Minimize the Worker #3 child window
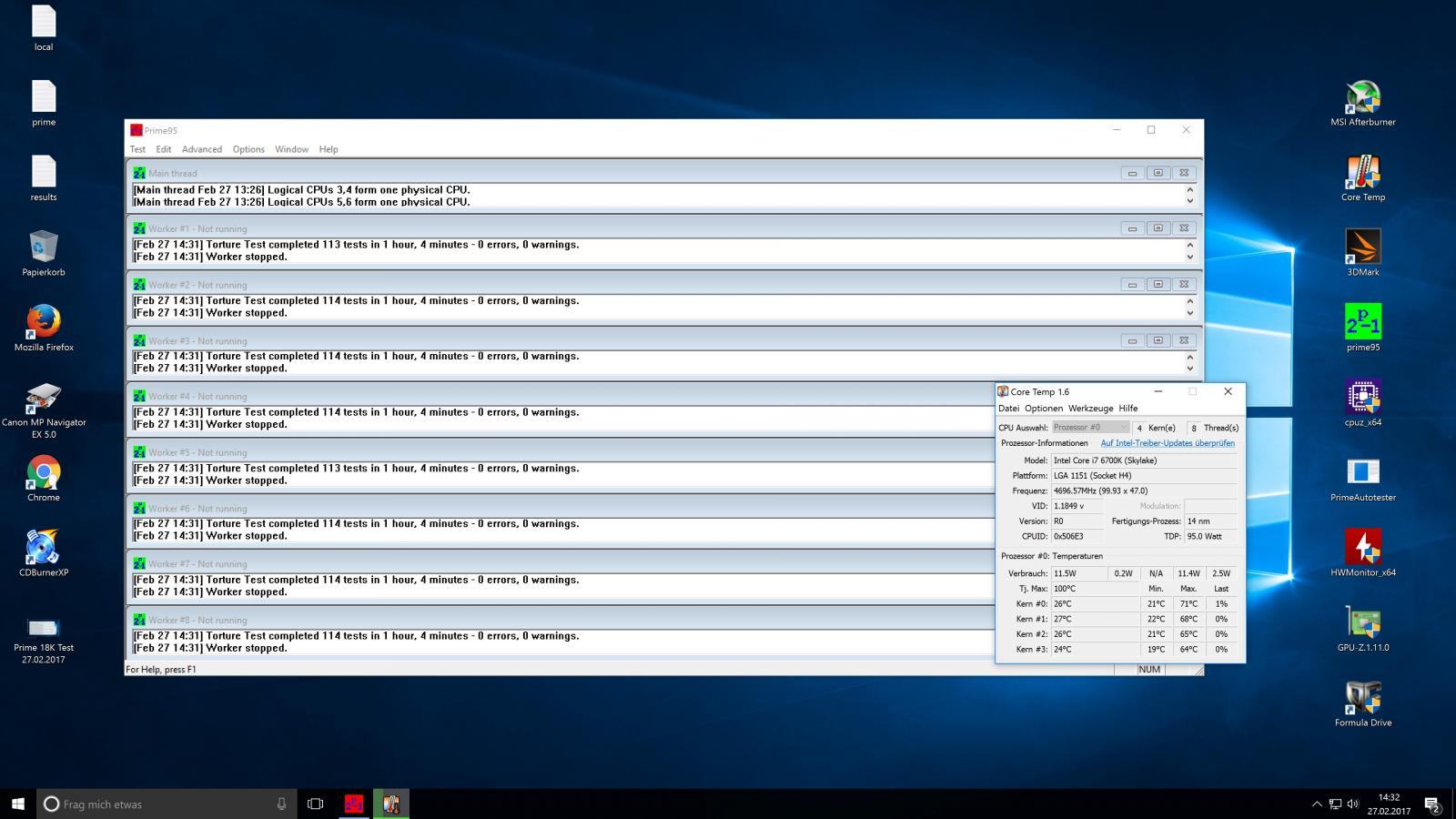Viewport: 1456px width, 819px height. (x=1132, y=340)
